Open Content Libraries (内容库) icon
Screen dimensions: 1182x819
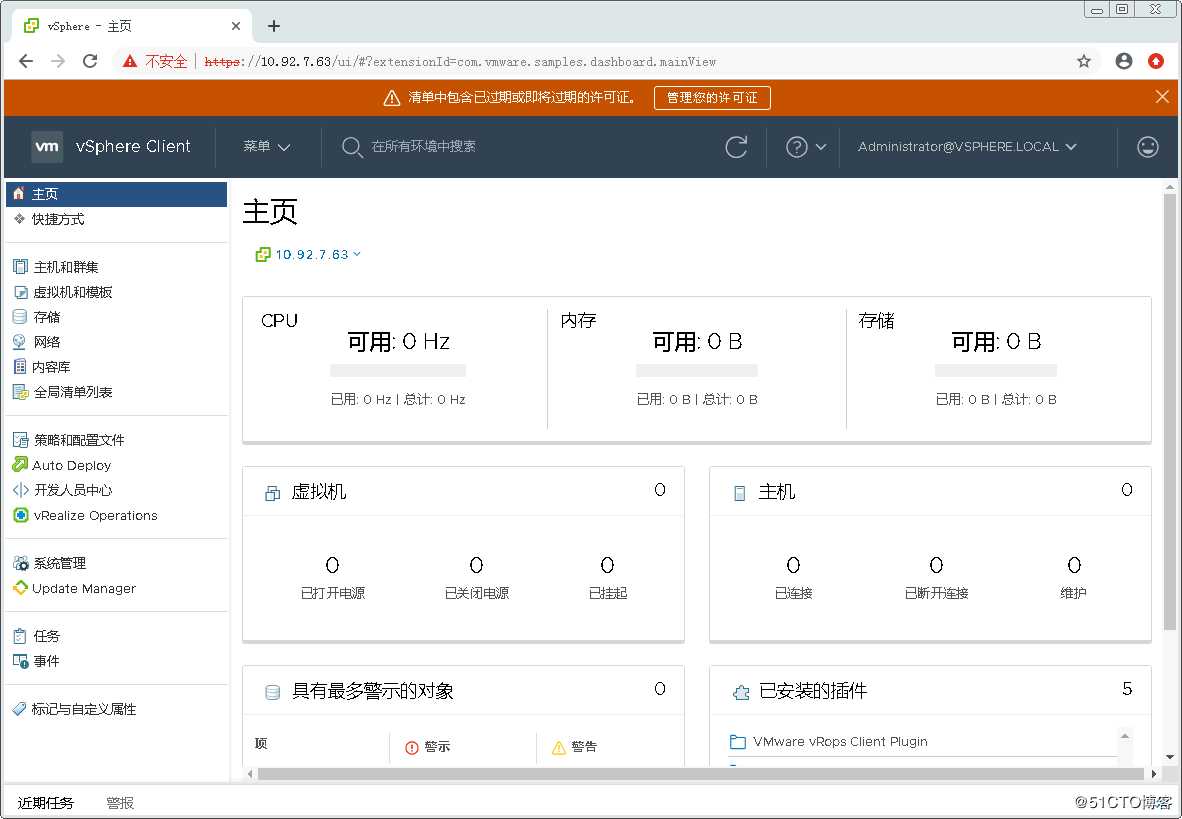coord(20,367)
